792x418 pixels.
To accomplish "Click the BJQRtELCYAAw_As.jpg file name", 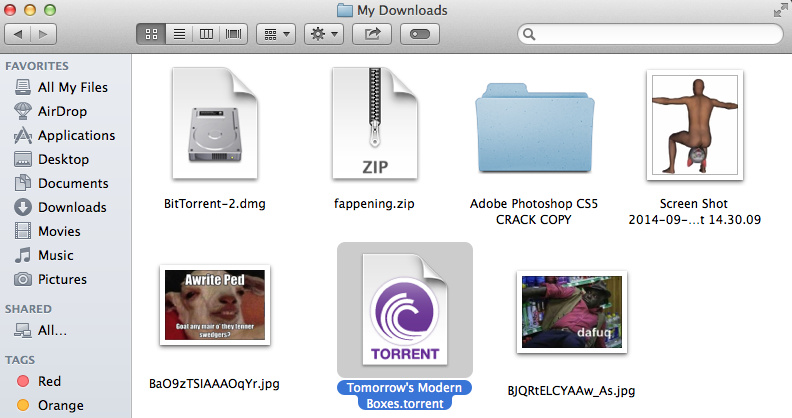I will [x=571, y=391].
